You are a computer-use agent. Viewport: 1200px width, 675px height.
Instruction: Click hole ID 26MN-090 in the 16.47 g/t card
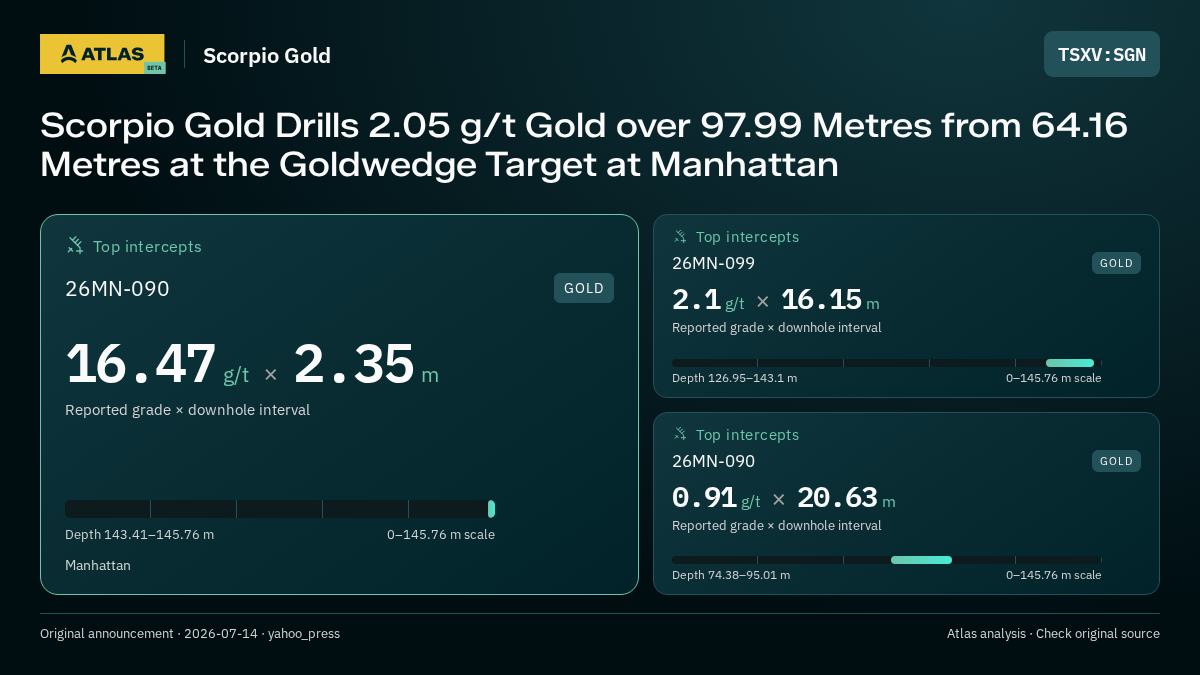click(x=117, y=289)
